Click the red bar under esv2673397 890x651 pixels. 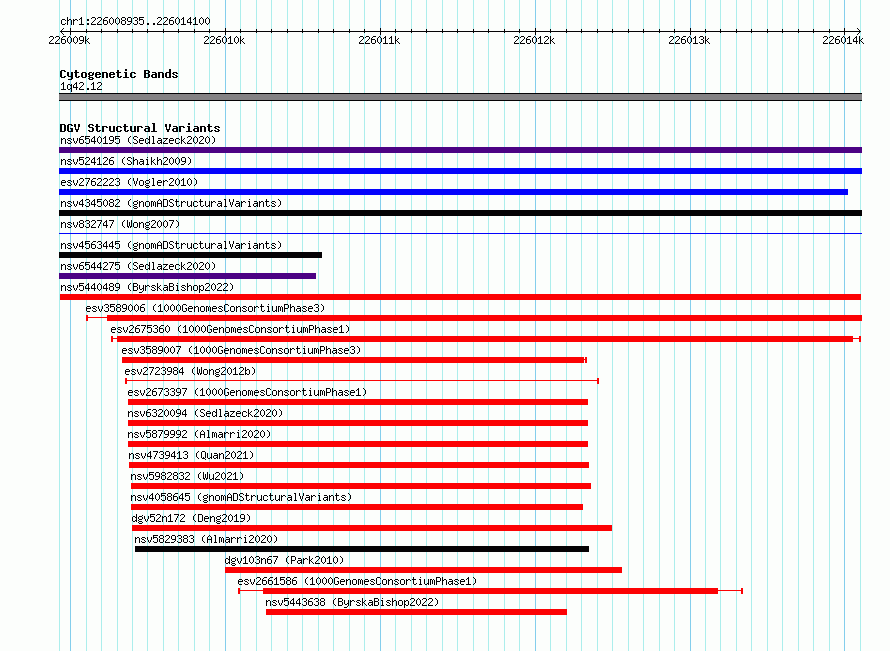pos(358,402)
